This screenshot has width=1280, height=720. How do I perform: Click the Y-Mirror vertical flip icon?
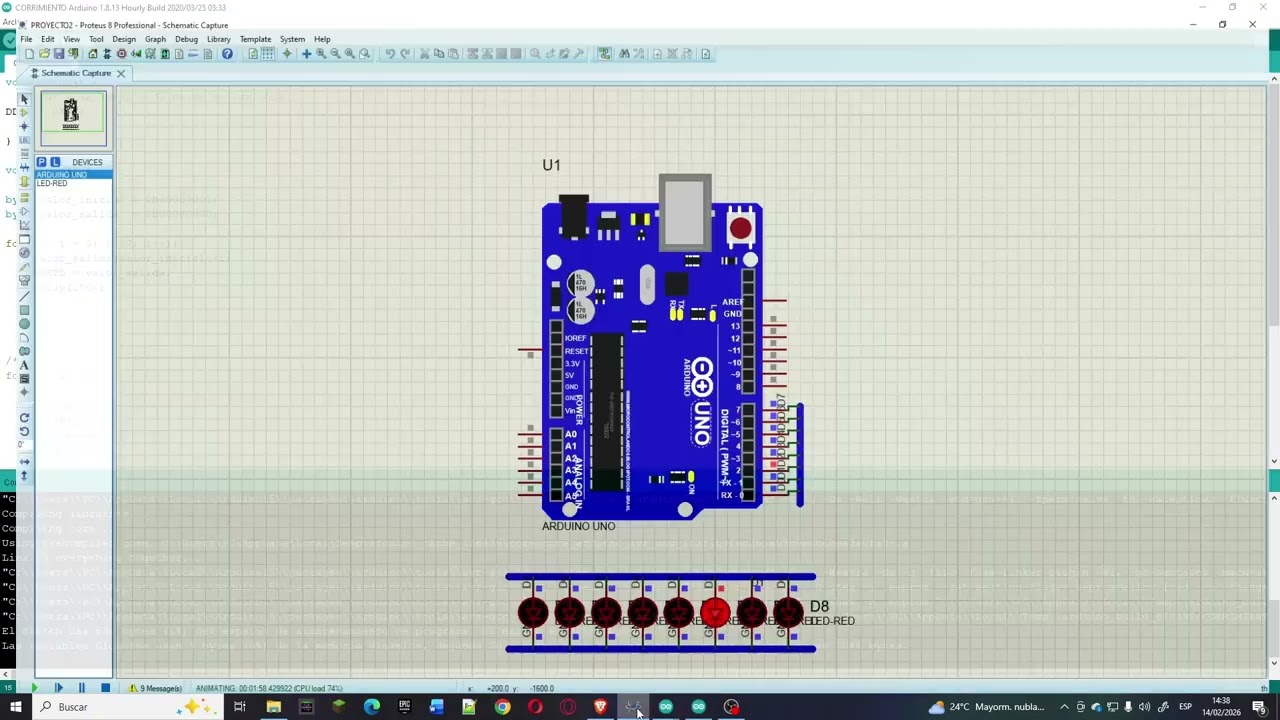pyautogui.click(x=24, y=474)
